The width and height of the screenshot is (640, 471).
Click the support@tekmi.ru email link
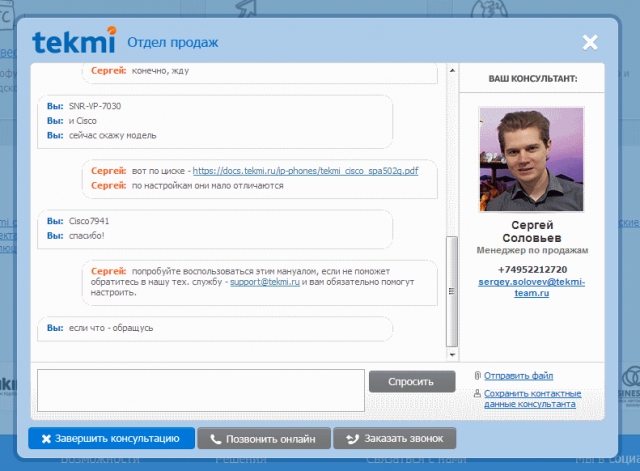[264, 282]
